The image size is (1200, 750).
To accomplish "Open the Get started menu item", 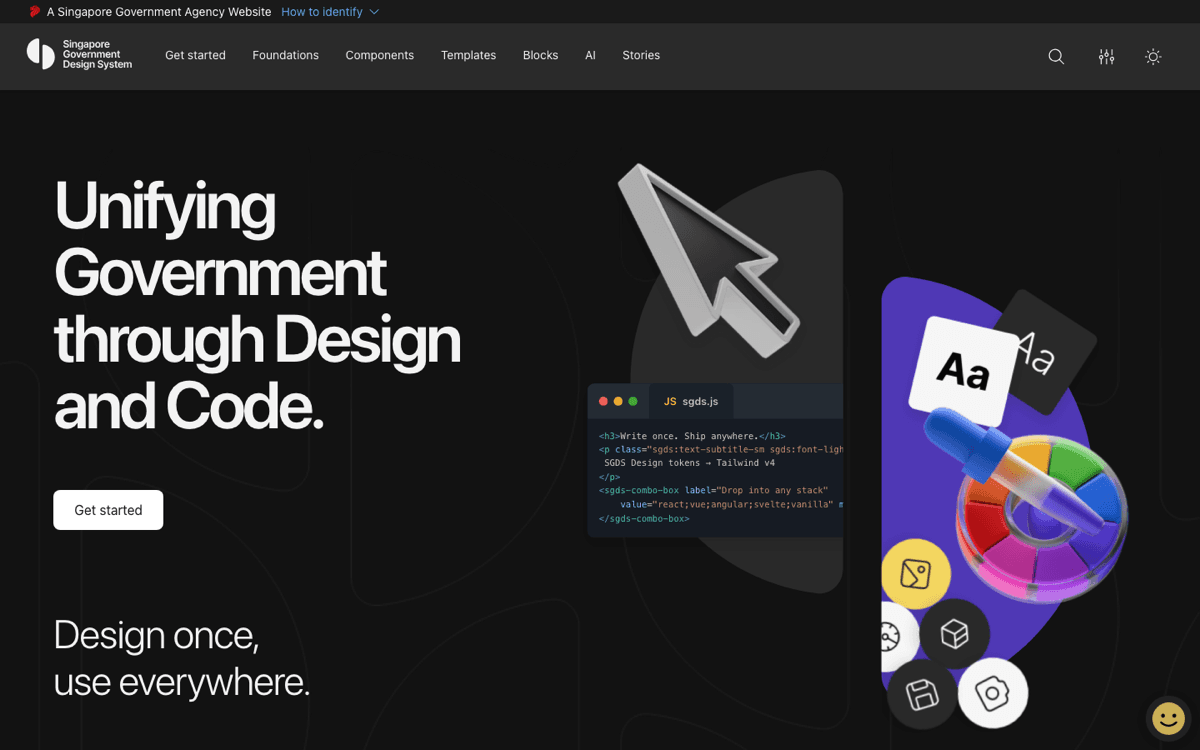I will point(195,55).
